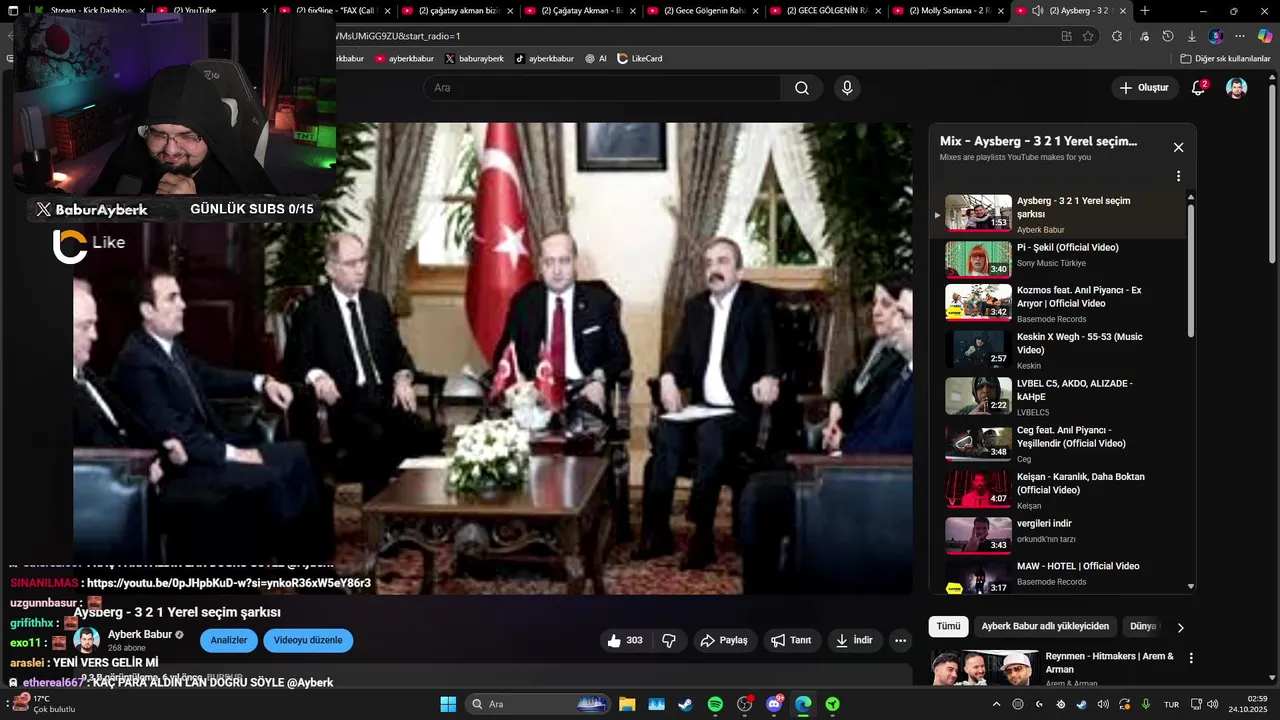Play 'LVBEL C5, AKDO, ALIZADE - kAHpE'
Viewport: 1280px width, 720px height.
1060,397
